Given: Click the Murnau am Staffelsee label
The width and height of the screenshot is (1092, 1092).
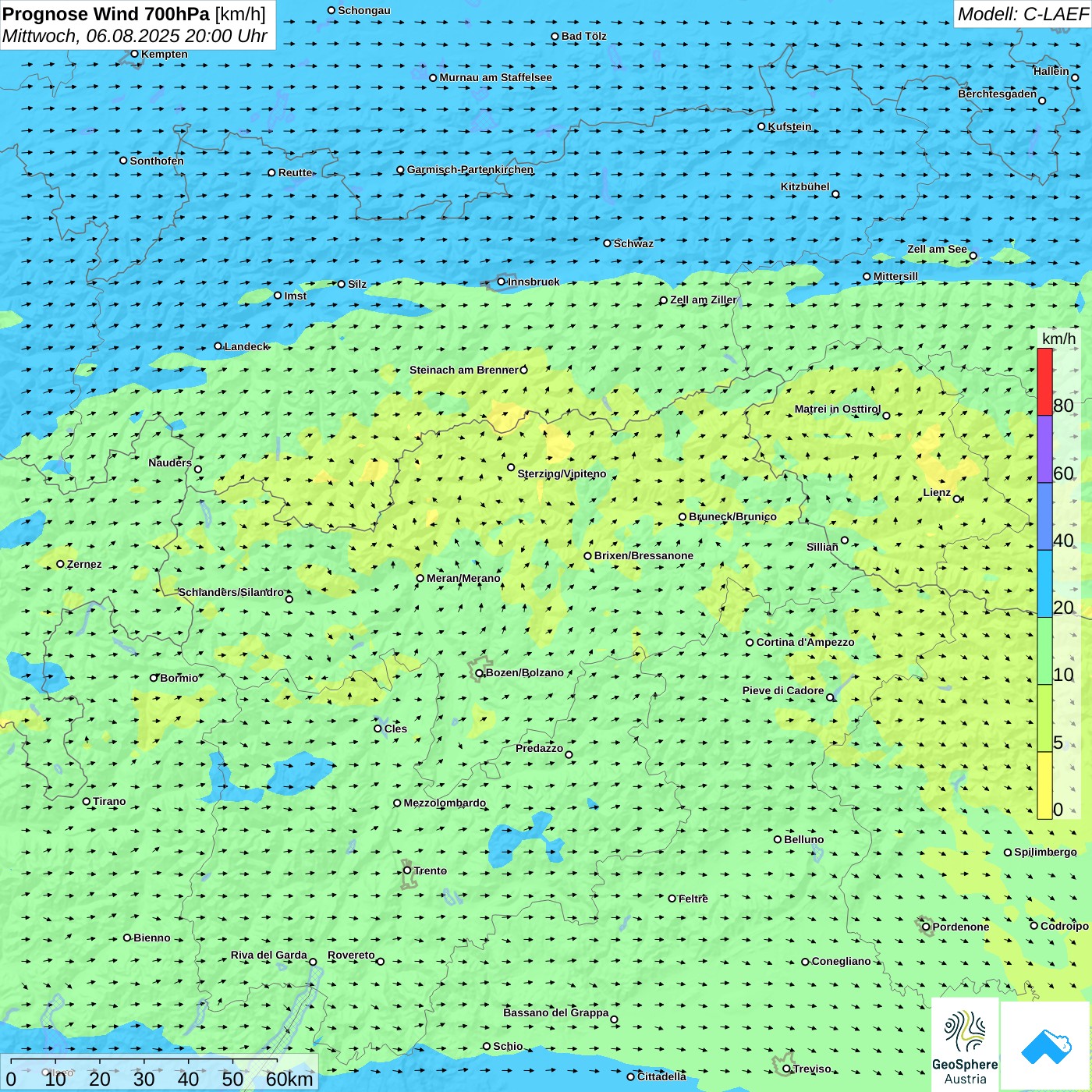Looking at the screenshot, I should 495,77.
